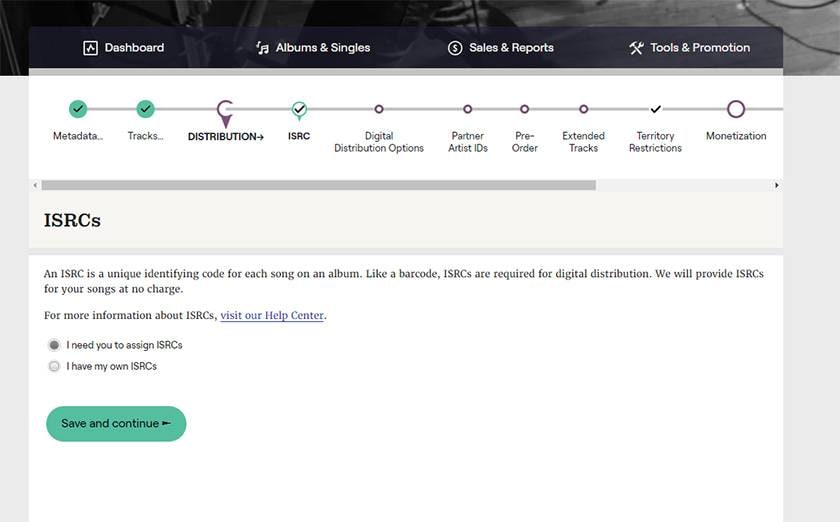Image resolution: width=840 pixels, height=522 pixels.
Task: Click the Dashboard activity icon
Action: point(91,48)
